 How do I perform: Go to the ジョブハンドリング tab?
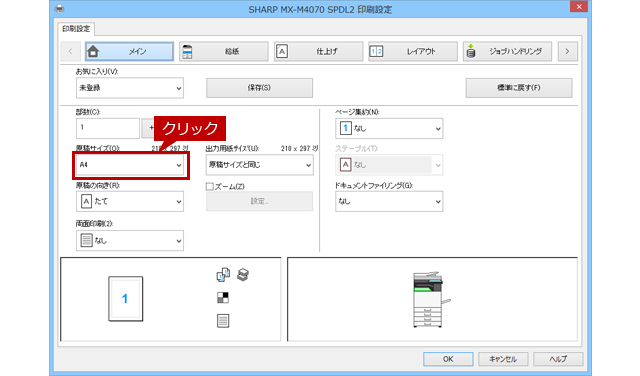pyautogui.click(x=507, y=51)
